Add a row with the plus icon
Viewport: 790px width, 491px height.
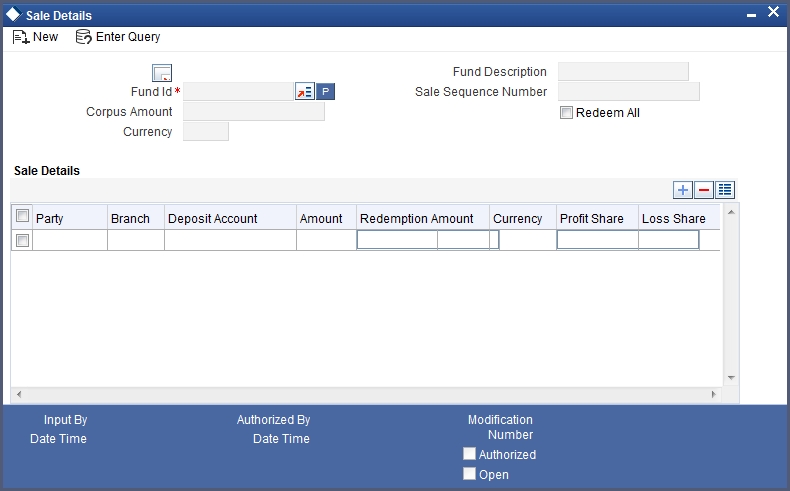click(x=683, y=190)
